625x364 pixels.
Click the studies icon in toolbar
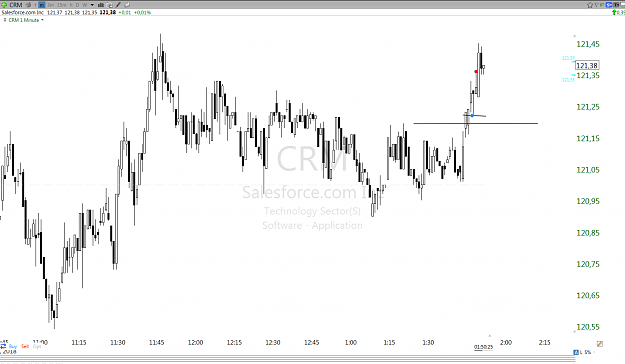coord(109,5)
